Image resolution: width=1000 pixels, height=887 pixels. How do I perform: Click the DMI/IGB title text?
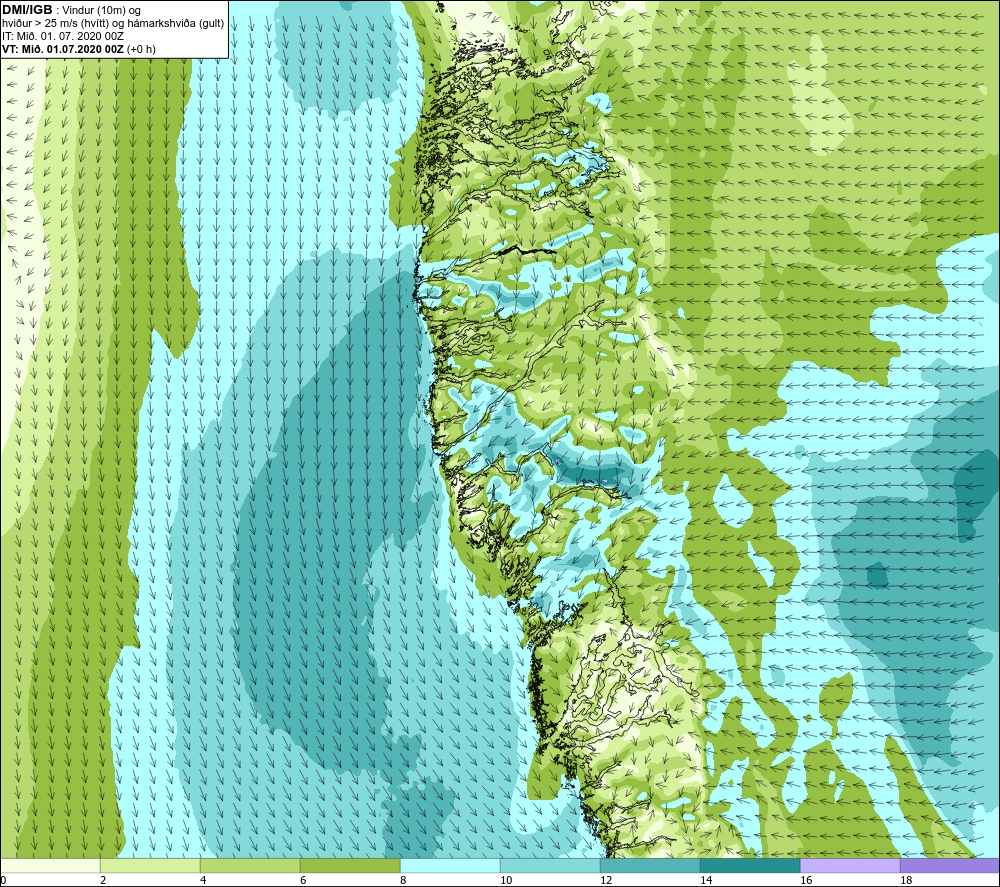[x=27, y=10]
